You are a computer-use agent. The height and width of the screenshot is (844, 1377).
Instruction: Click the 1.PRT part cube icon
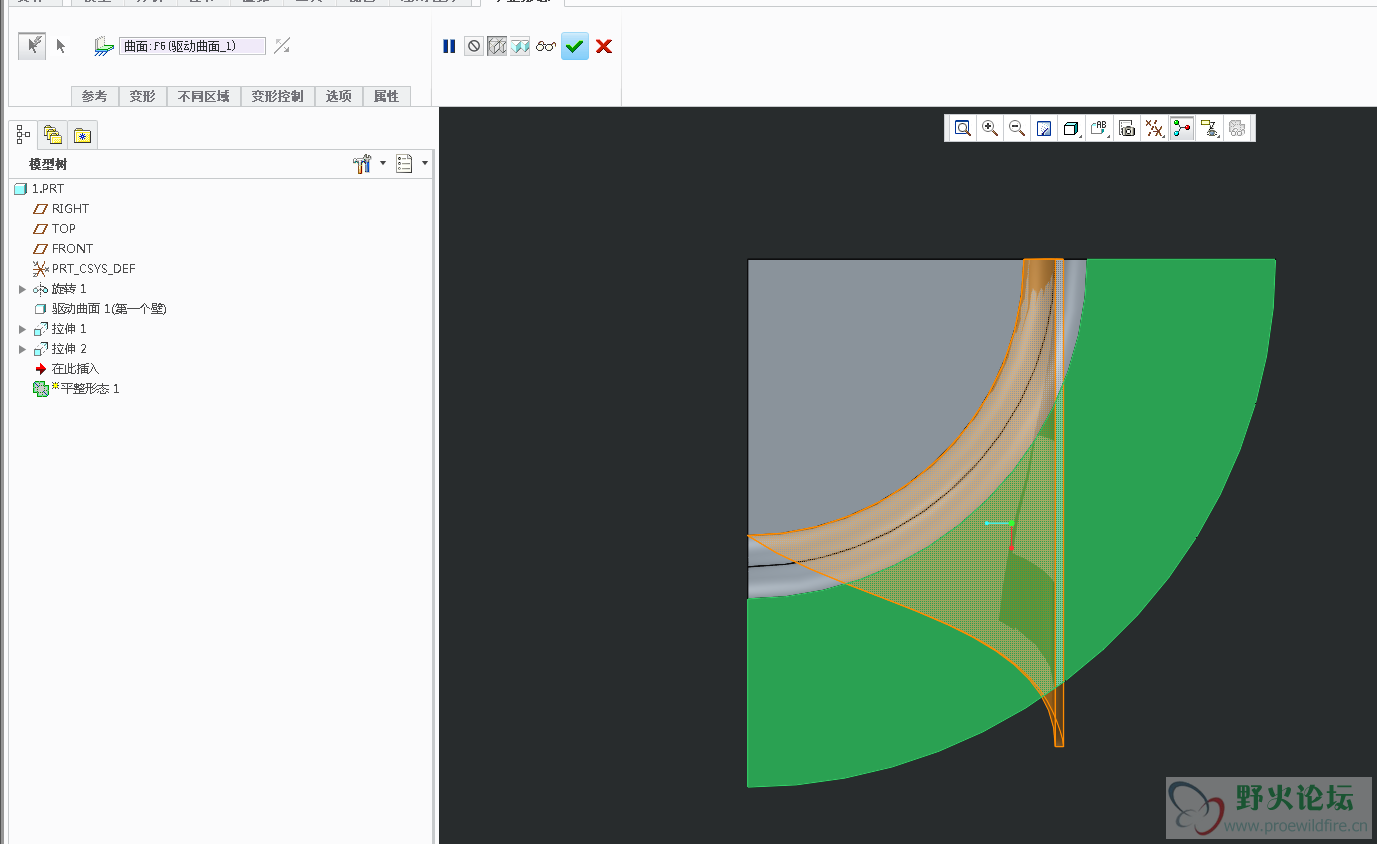pos(20,189)
